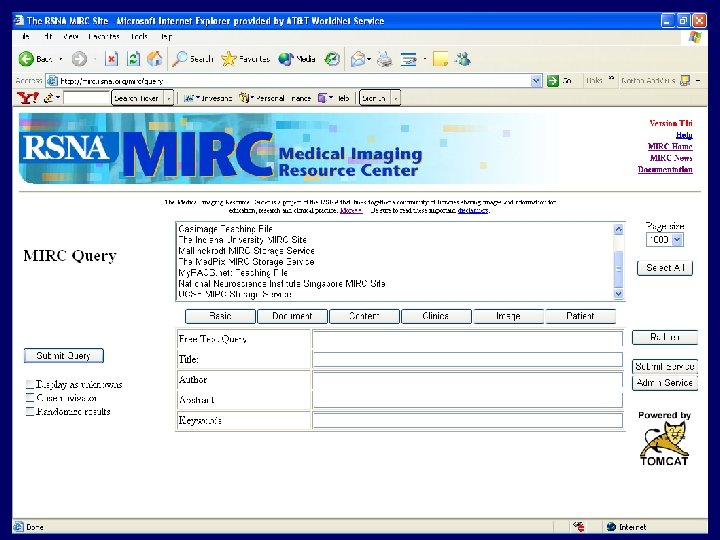Click the Refresh page icon

[133, 59]
